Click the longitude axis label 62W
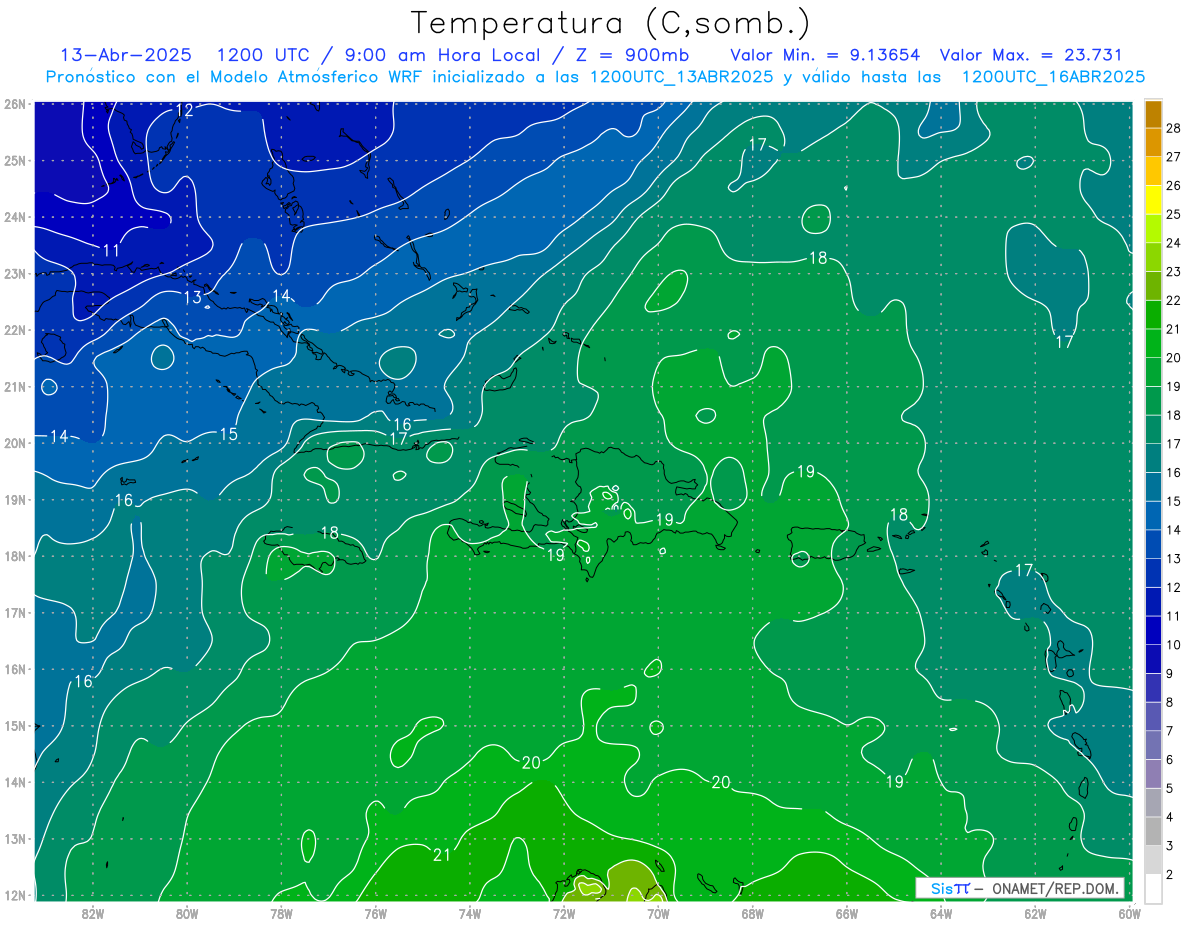 click(1035, 913)
